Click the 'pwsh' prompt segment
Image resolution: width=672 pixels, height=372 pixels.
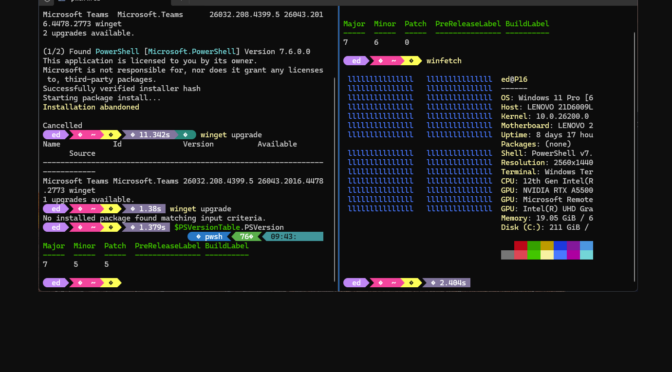click(x=210, y=237)
